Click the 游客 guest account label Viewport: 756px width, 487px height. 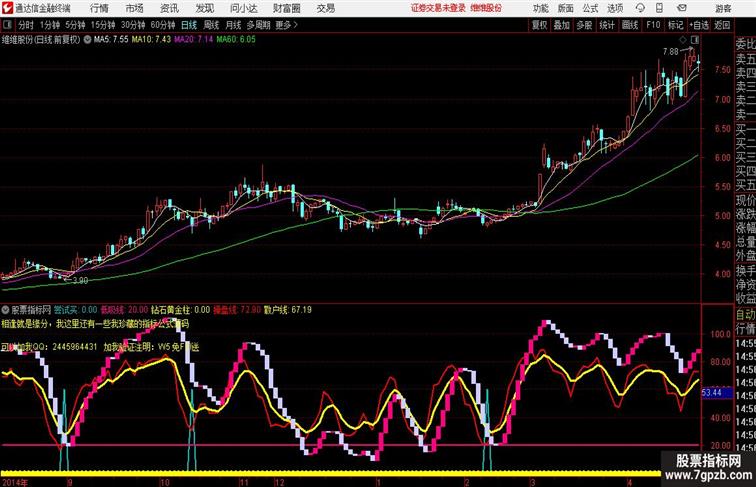pos(723,9)
